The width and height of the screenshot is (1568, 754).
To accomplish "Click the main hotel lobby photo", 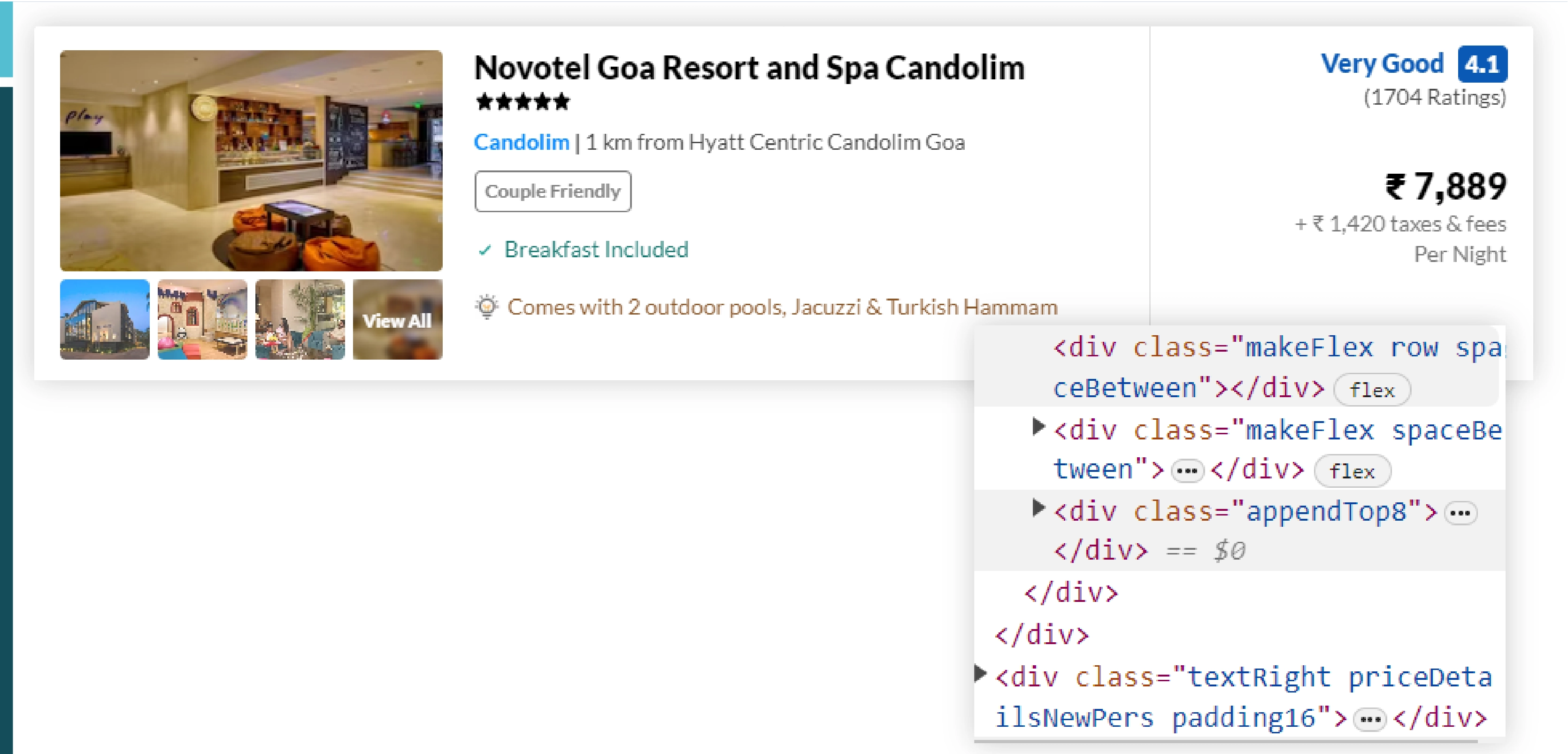I will tap(251, 161).
